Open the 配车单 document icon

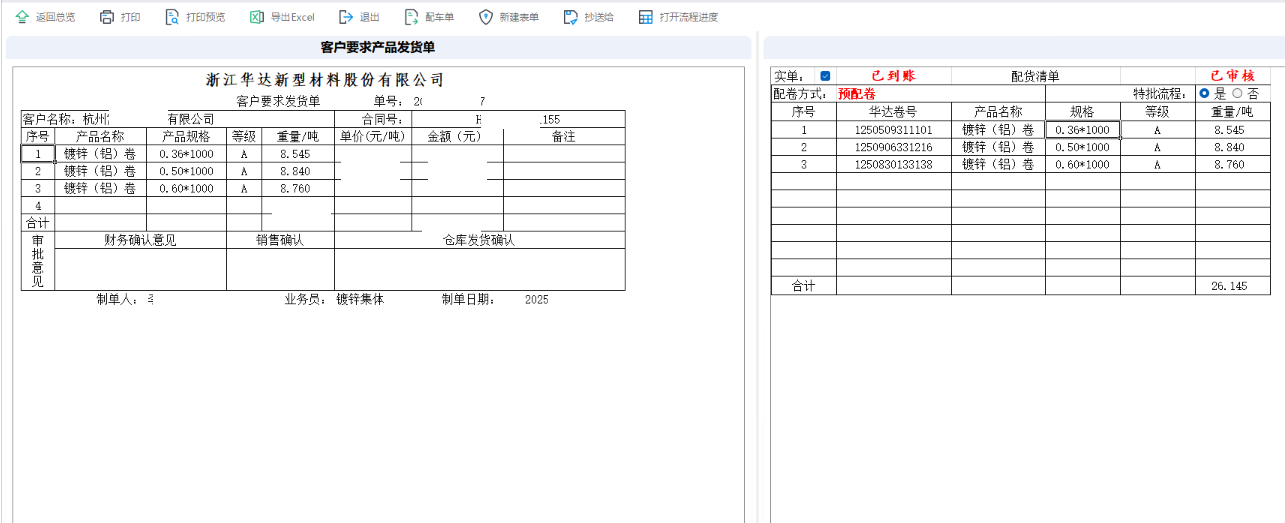click(x=411, y=17)
